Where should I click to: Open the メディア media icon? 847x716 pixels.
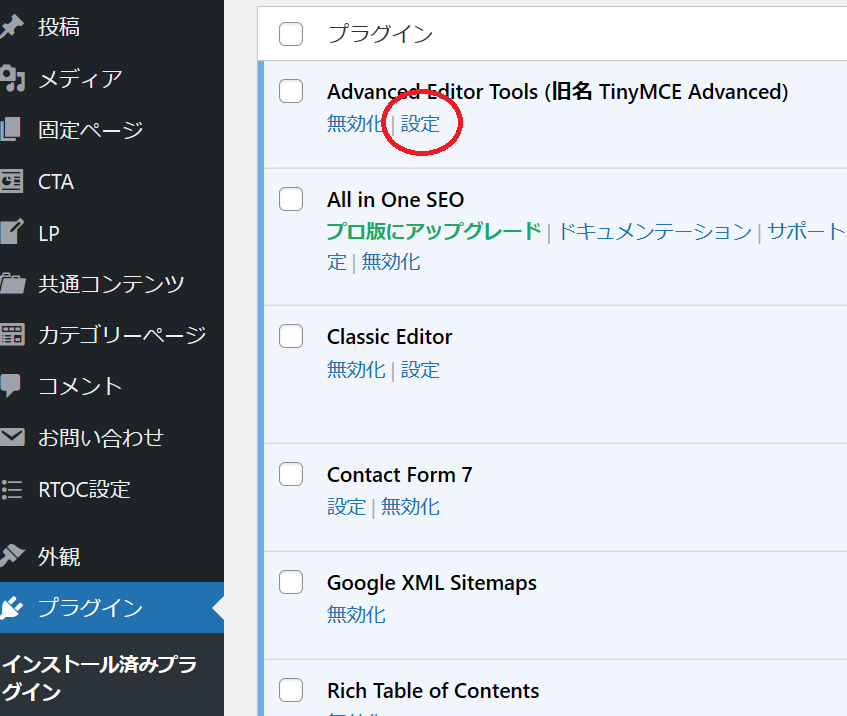11,79
